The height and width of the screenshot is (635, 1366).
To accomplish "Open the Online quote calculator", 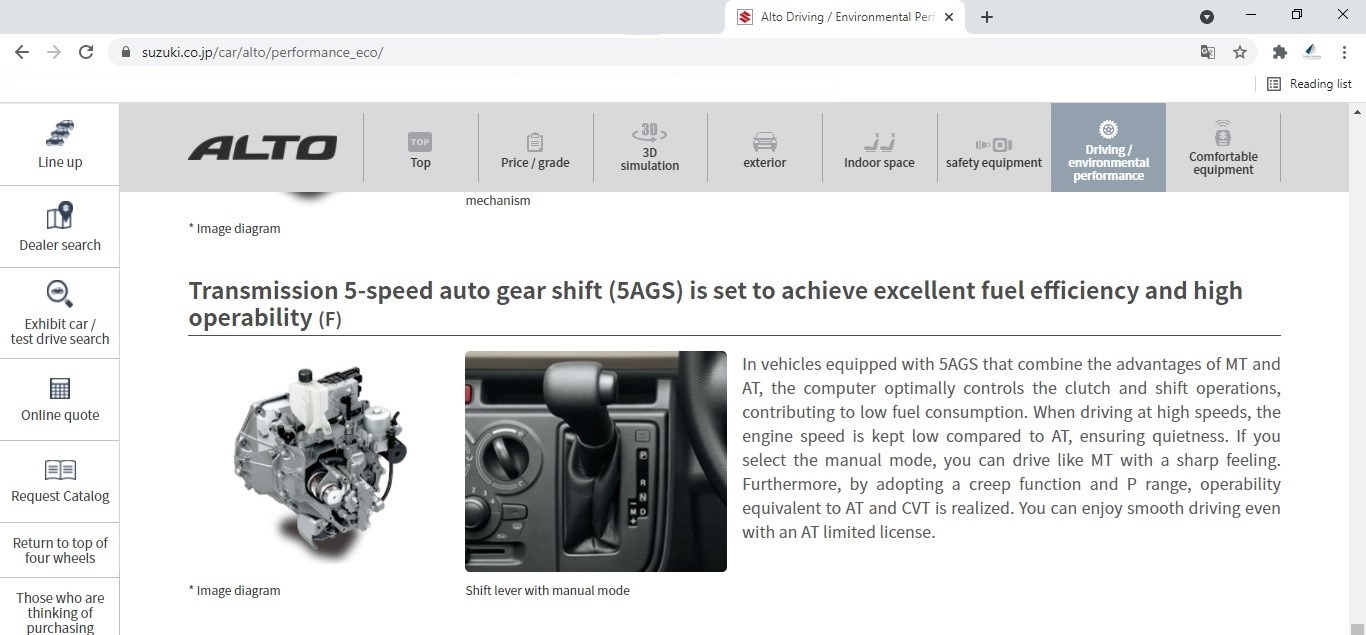I will 60,400.
